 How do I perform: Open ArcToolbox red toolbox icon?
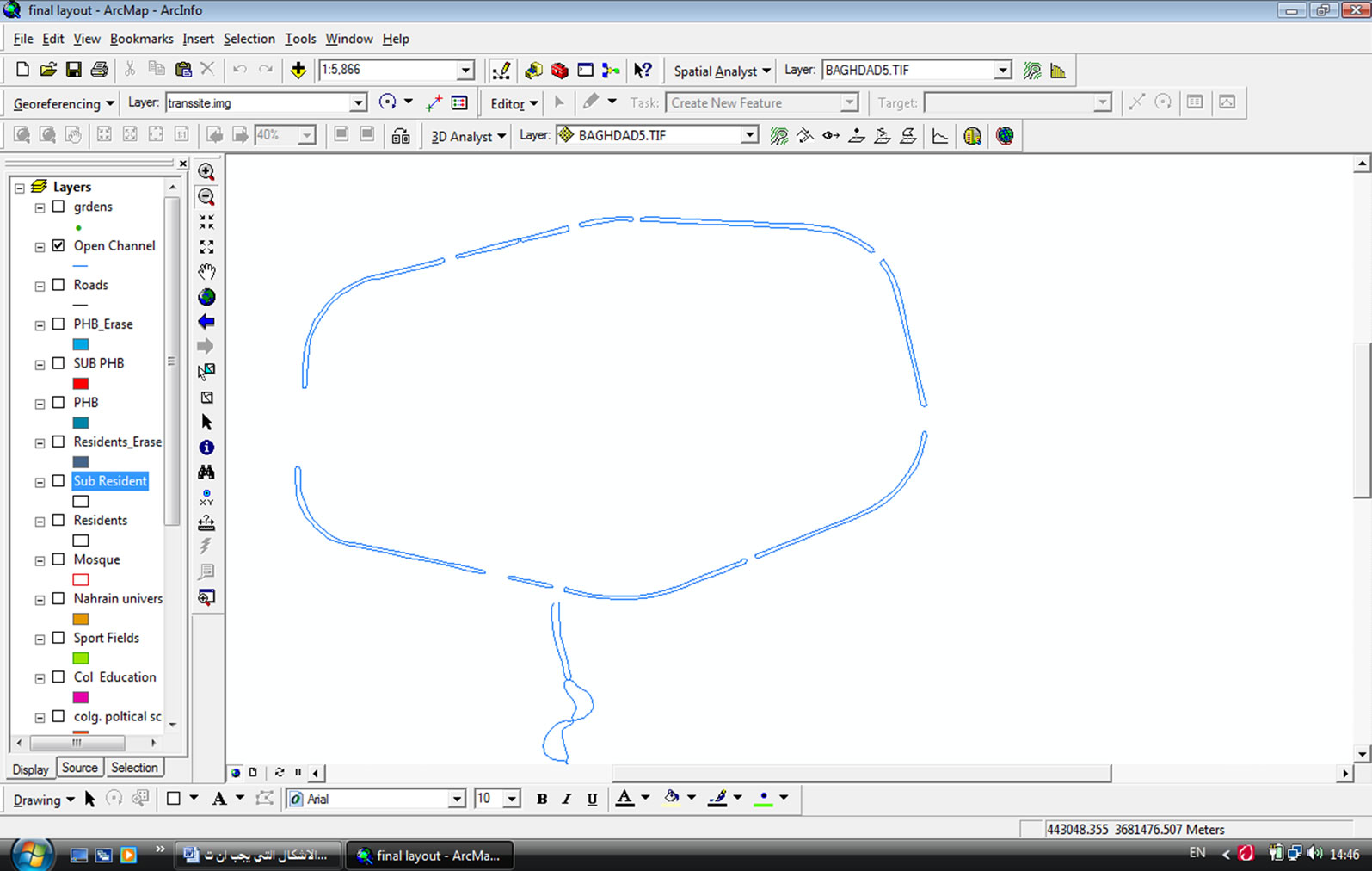click(x=559, y=71)
